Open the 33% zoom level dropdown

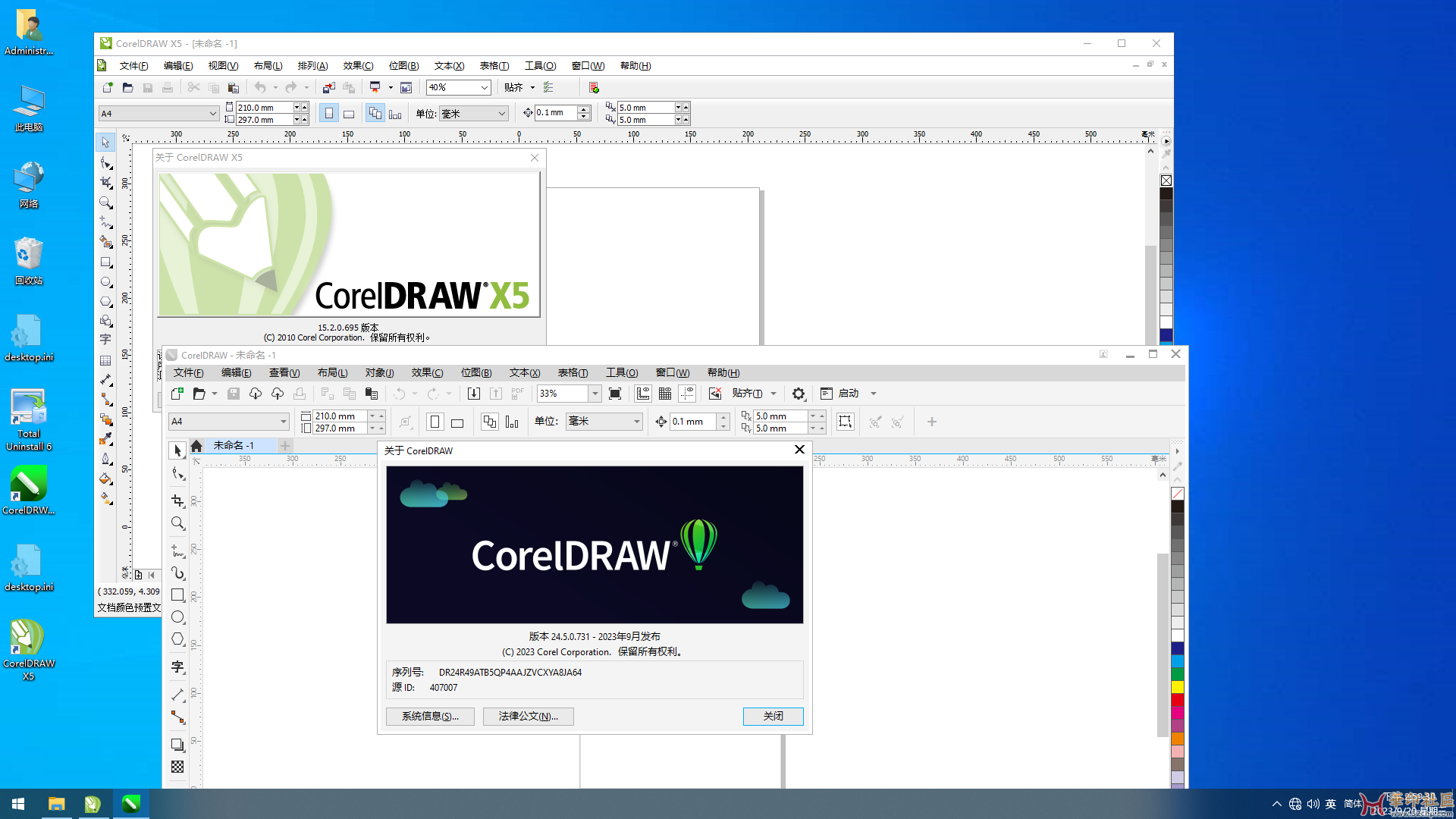[x=595, y=394]
